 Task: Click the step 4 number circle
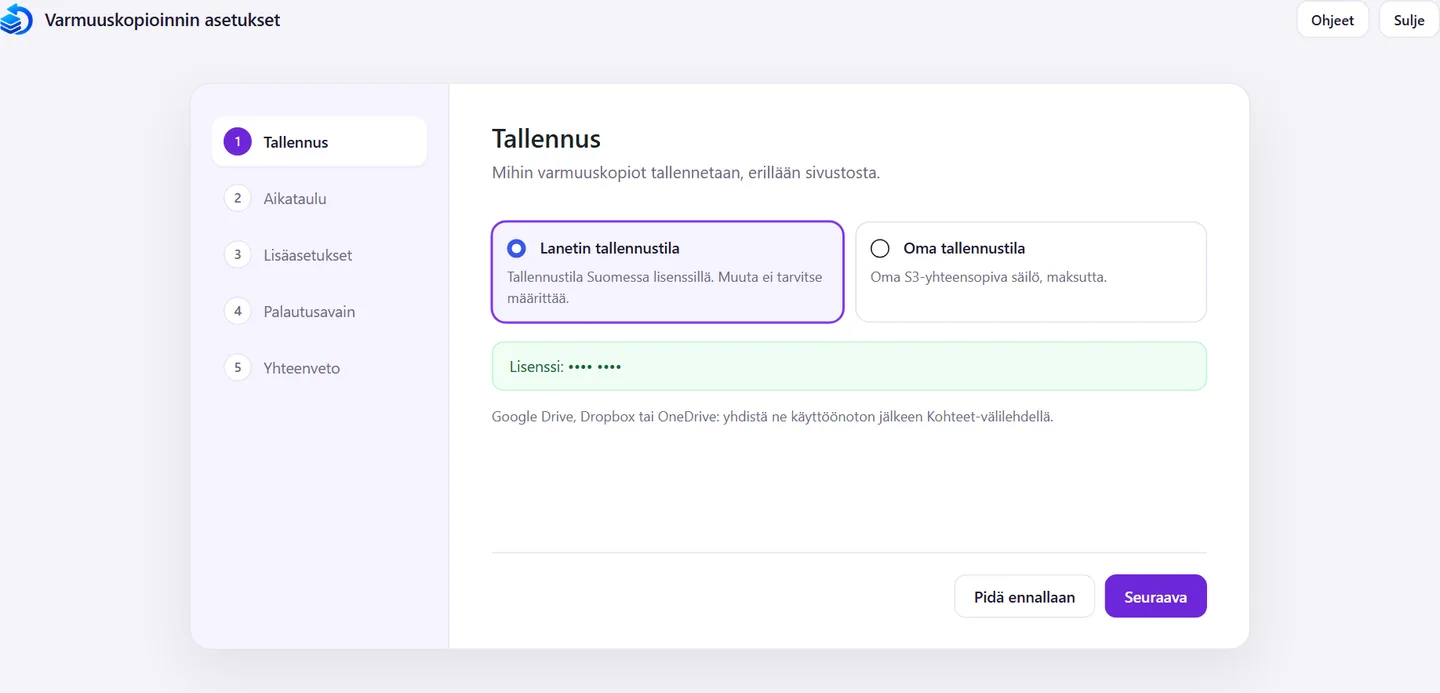(x=237, y=311)
